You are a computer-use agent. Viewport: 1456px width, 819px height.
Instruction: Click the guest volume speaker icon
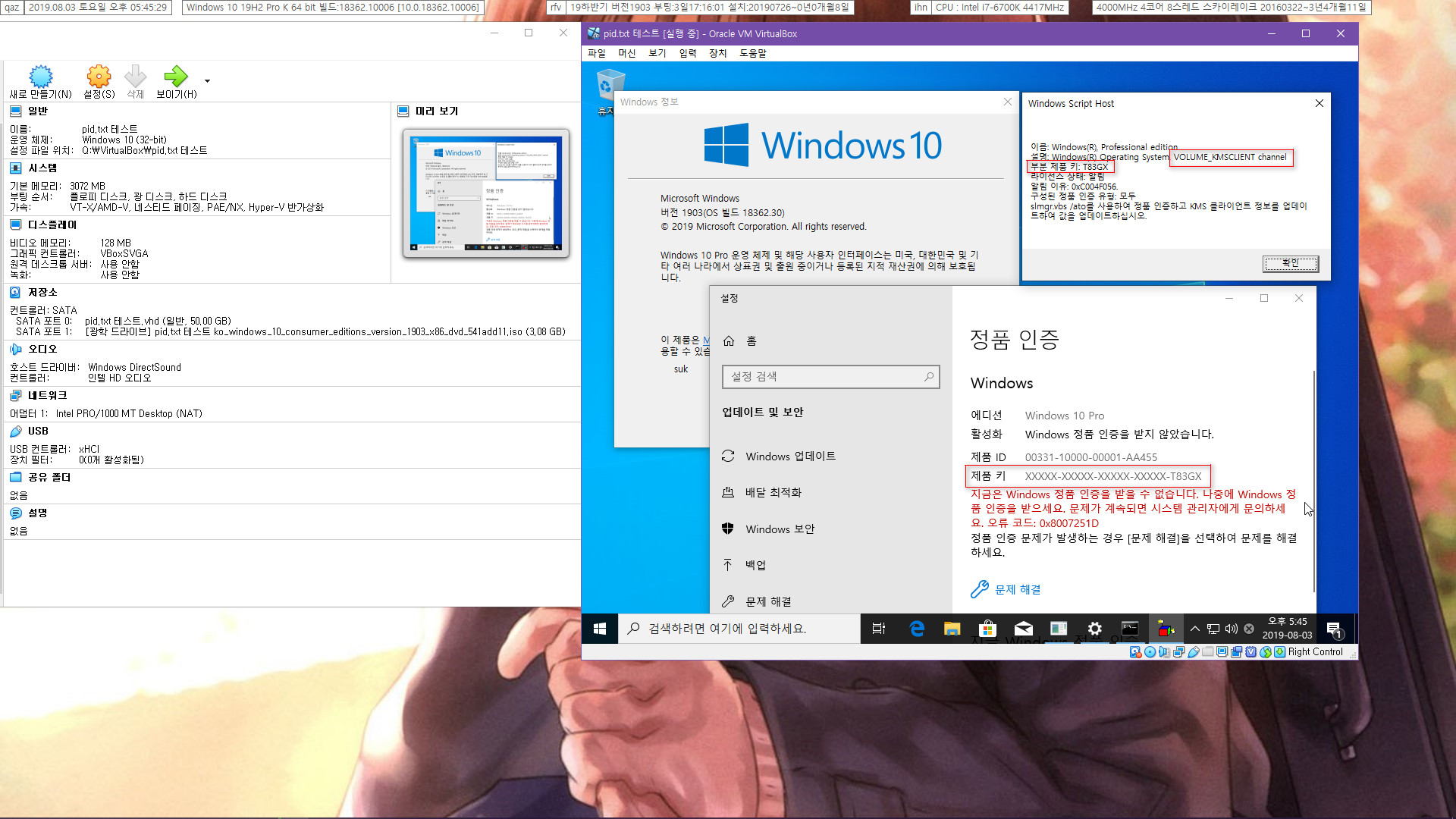1232,629
